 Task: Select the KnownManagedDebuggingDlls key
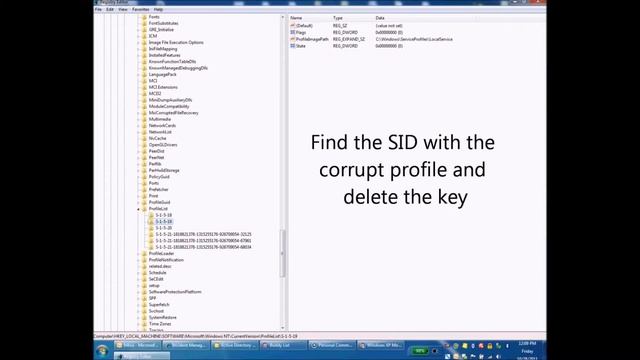(x=178, y=68)
